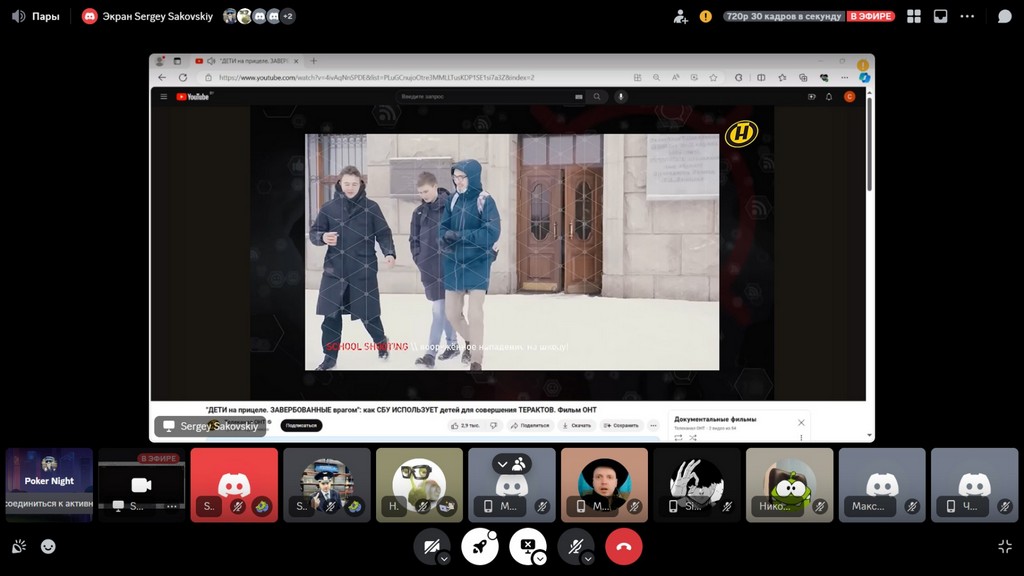This screenshot has width=1024, height=576.
Task: Click the yellow warning indicator icon
Action: coord(706,16)
